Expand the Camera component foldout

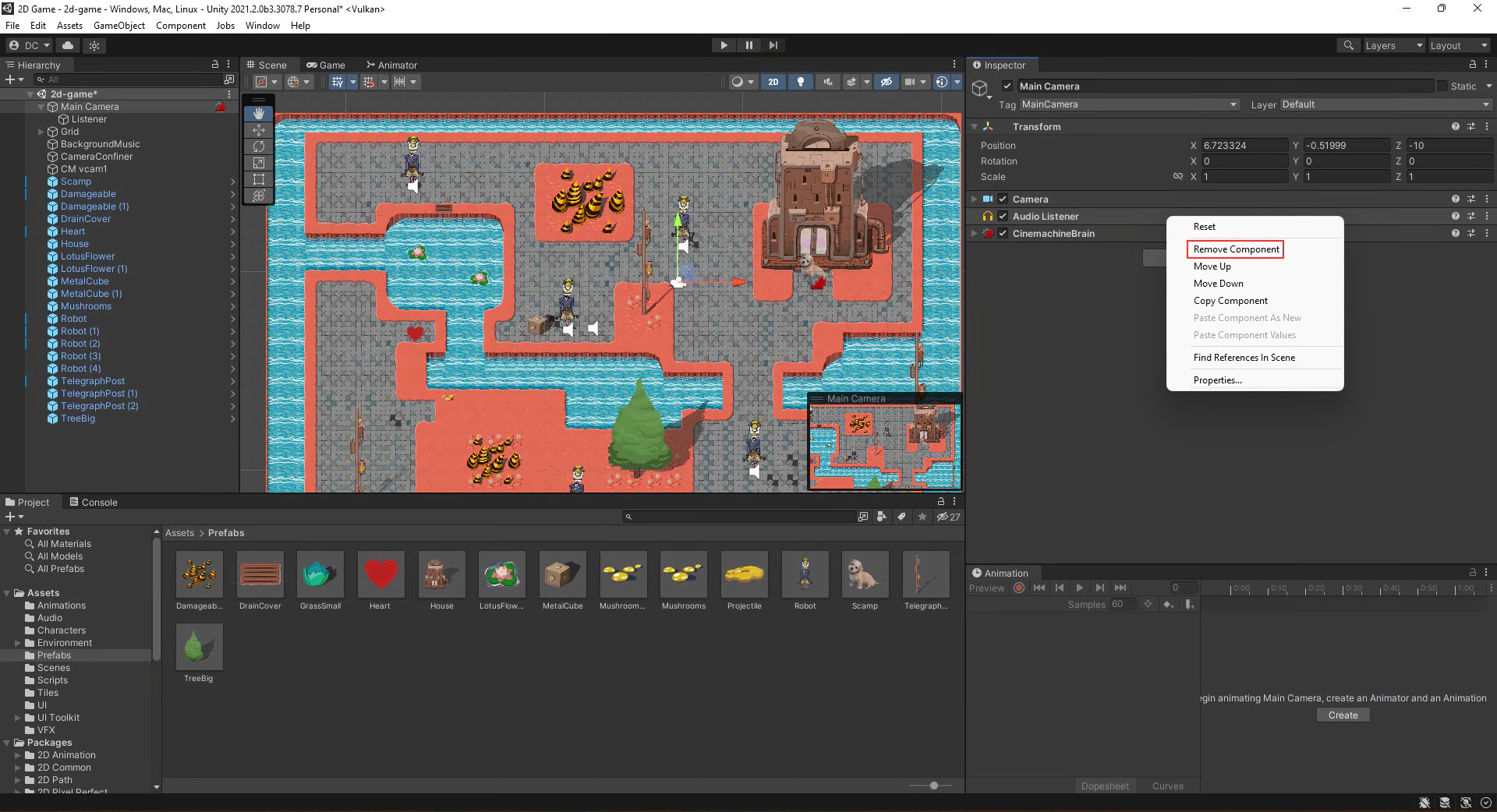point(974,199)
